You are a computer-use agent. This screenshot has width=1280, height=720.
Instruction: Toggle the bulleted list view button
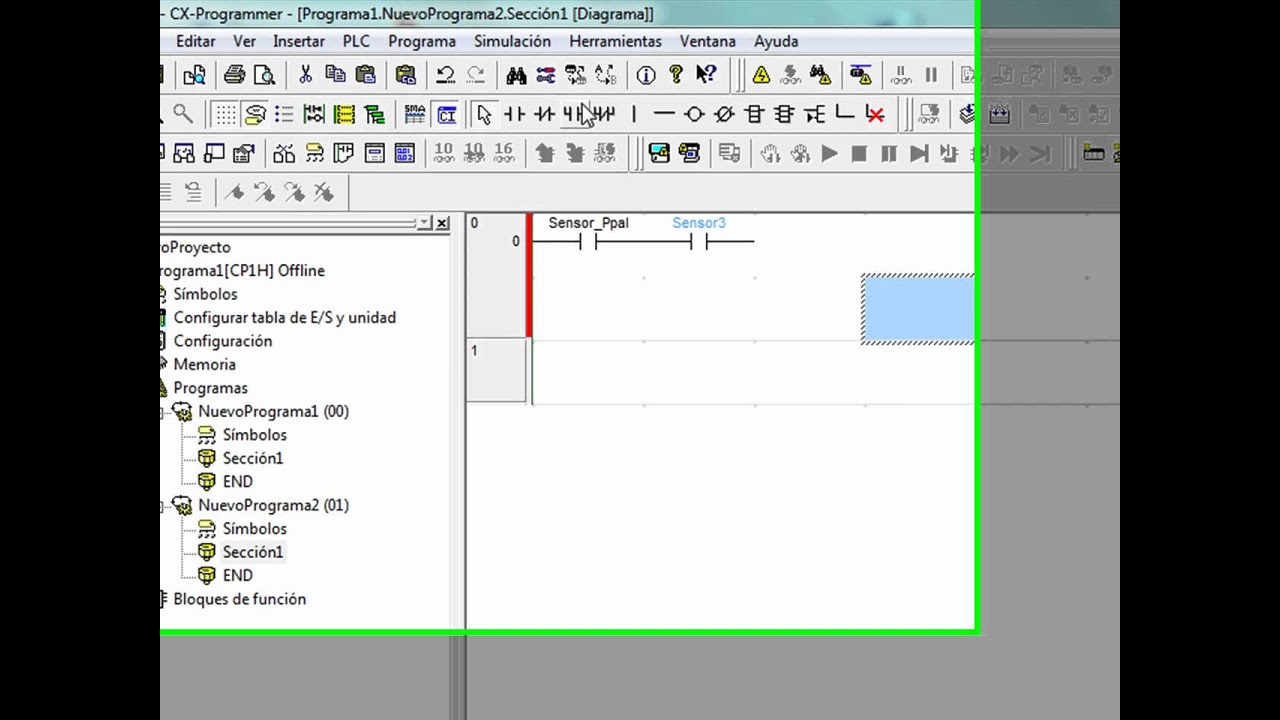(284, 115)
